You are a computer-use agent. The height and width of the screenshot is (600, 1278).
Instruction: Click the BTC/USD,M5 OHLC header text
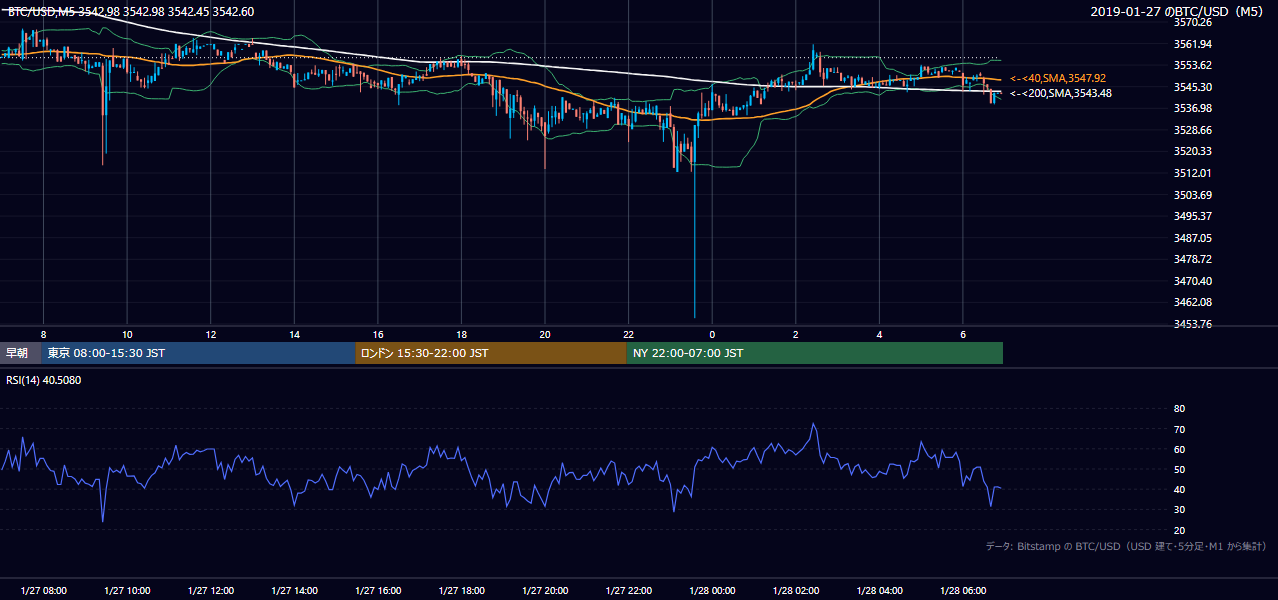pos(131,12)
